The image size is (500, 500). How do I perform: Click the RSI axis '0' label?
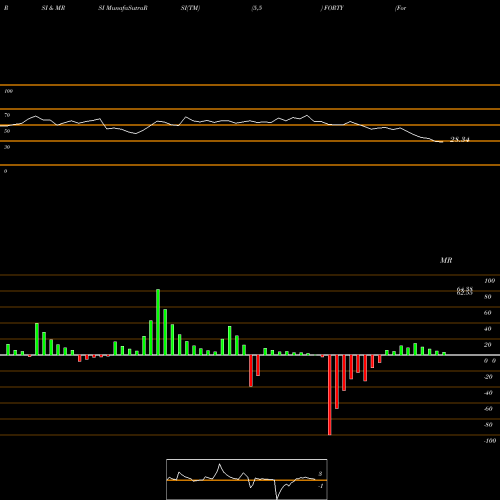pos(5,171)
